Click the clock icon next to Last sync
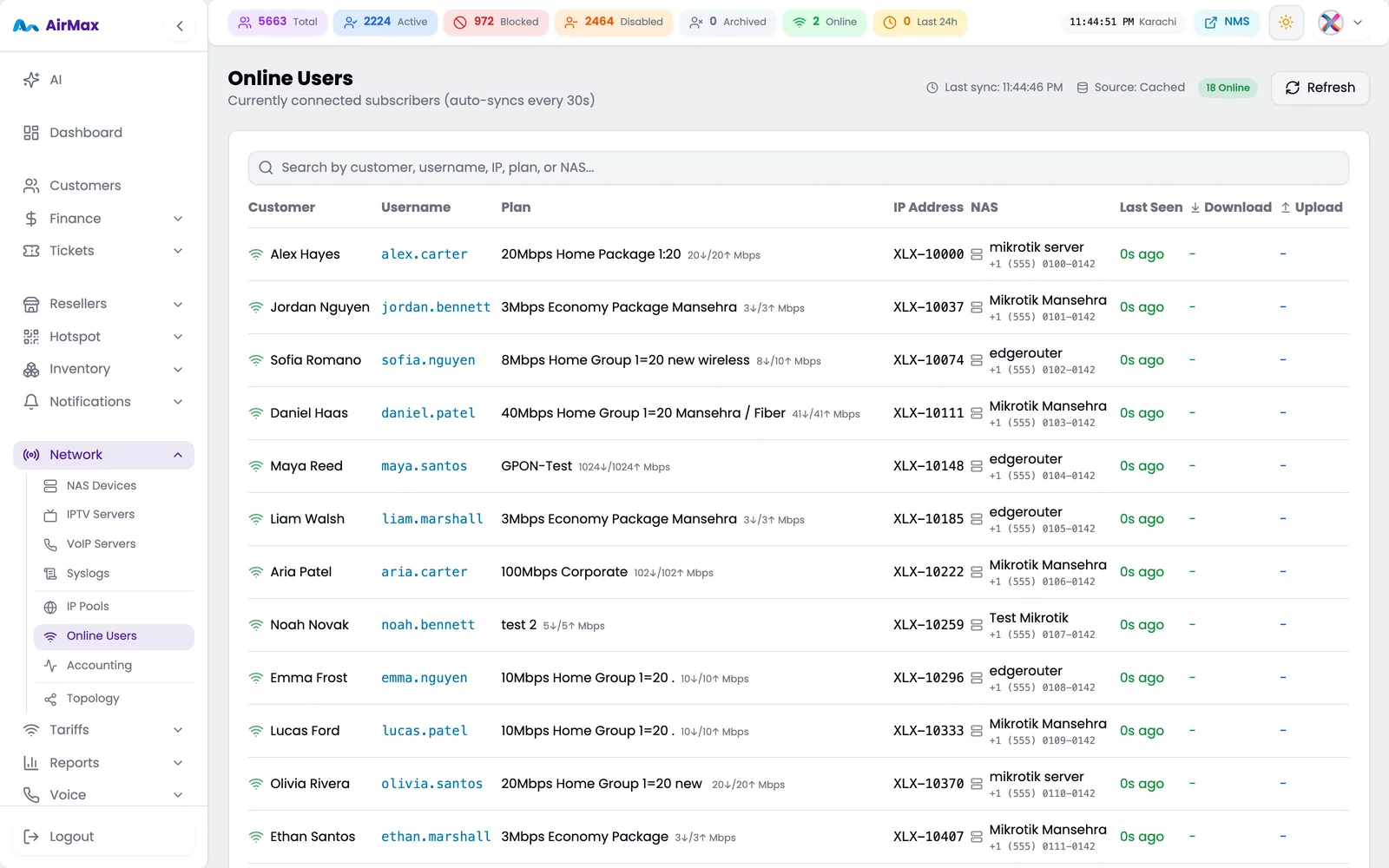This screenshot has width=1389, height=868. [x=932, y=88]
